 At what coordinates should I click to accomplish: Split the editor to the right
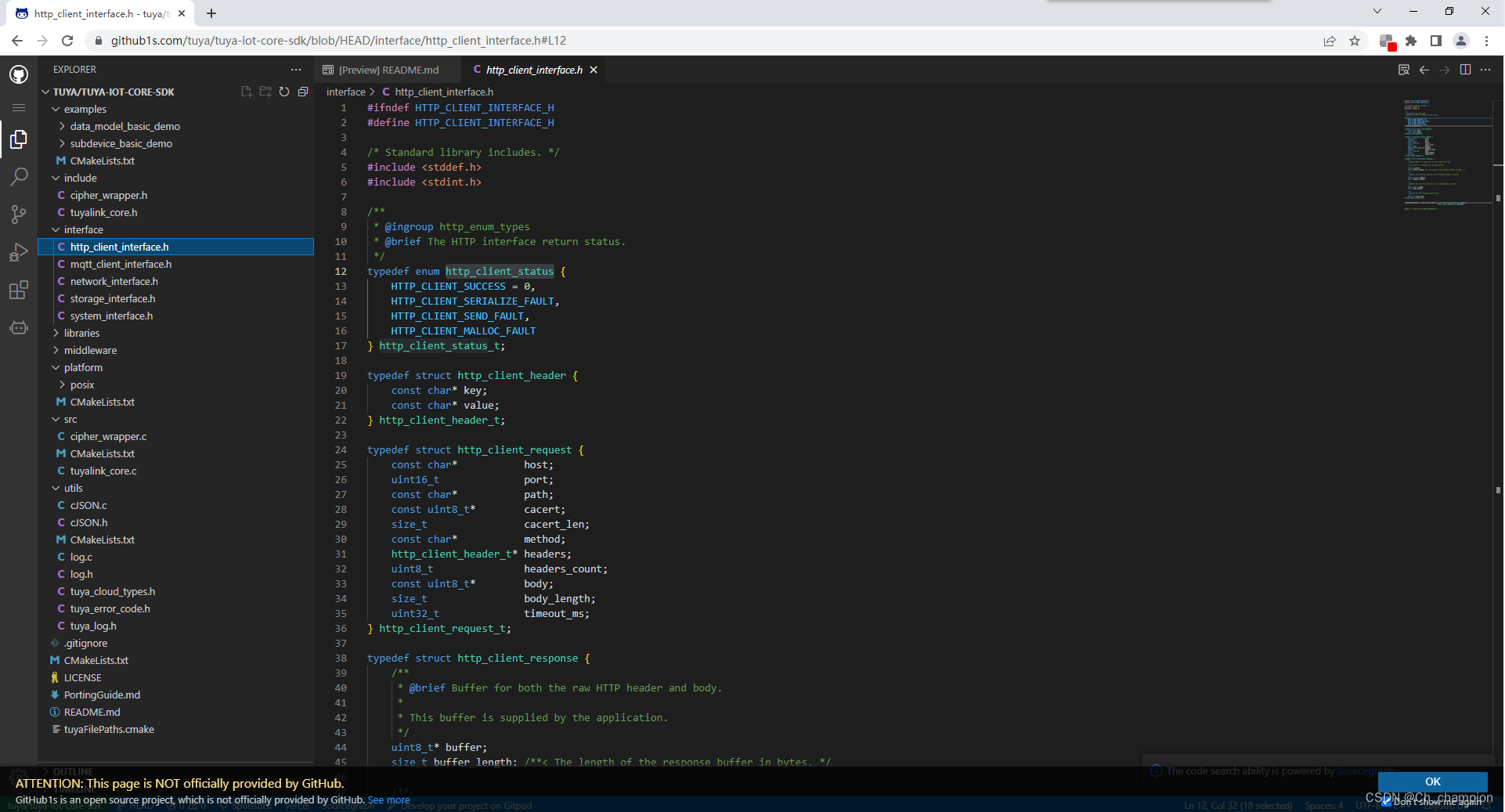[1465, 70]
